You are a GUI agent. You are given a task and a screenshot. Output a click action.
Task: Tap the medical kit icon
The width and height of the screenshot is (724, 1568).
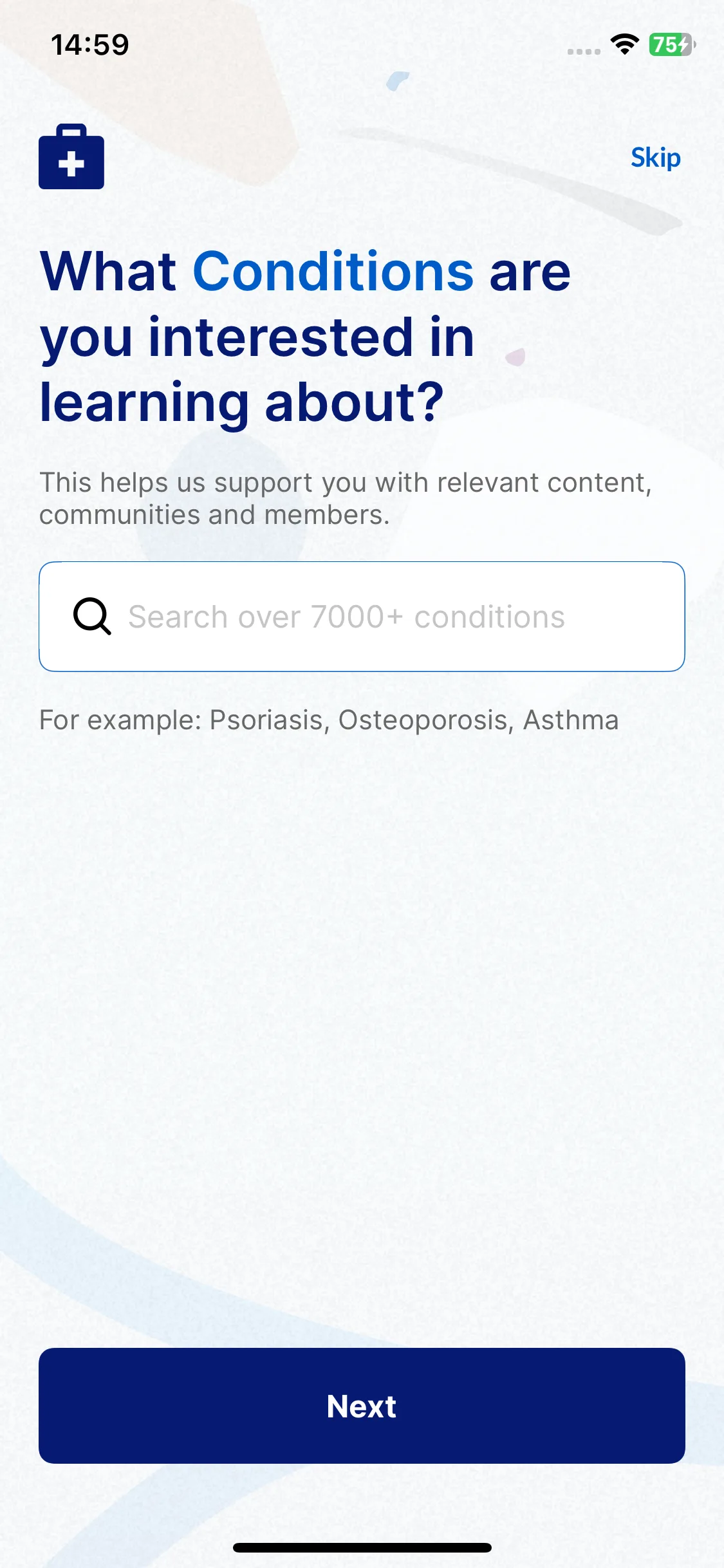71,156
